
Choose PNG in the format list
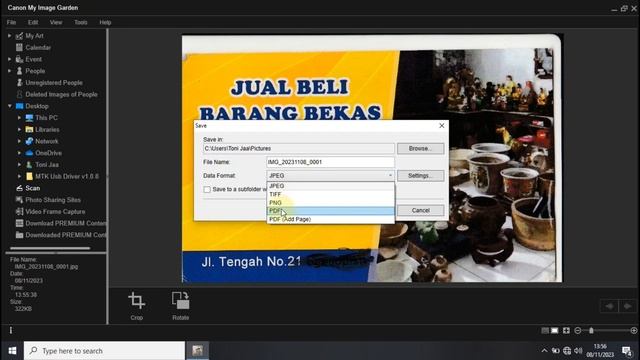tap(330, 202)
